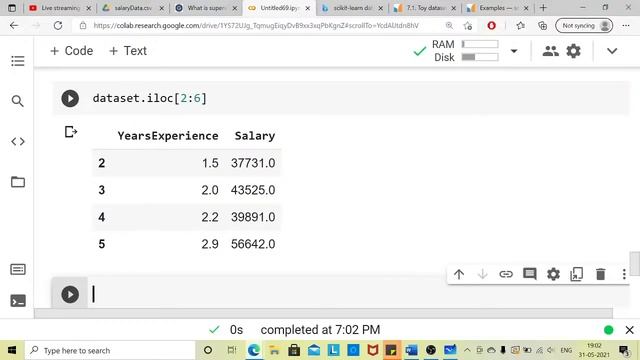This screenshot has height=360, width=640.
Task: Go back to previous page
Action: tap(14, 26)
